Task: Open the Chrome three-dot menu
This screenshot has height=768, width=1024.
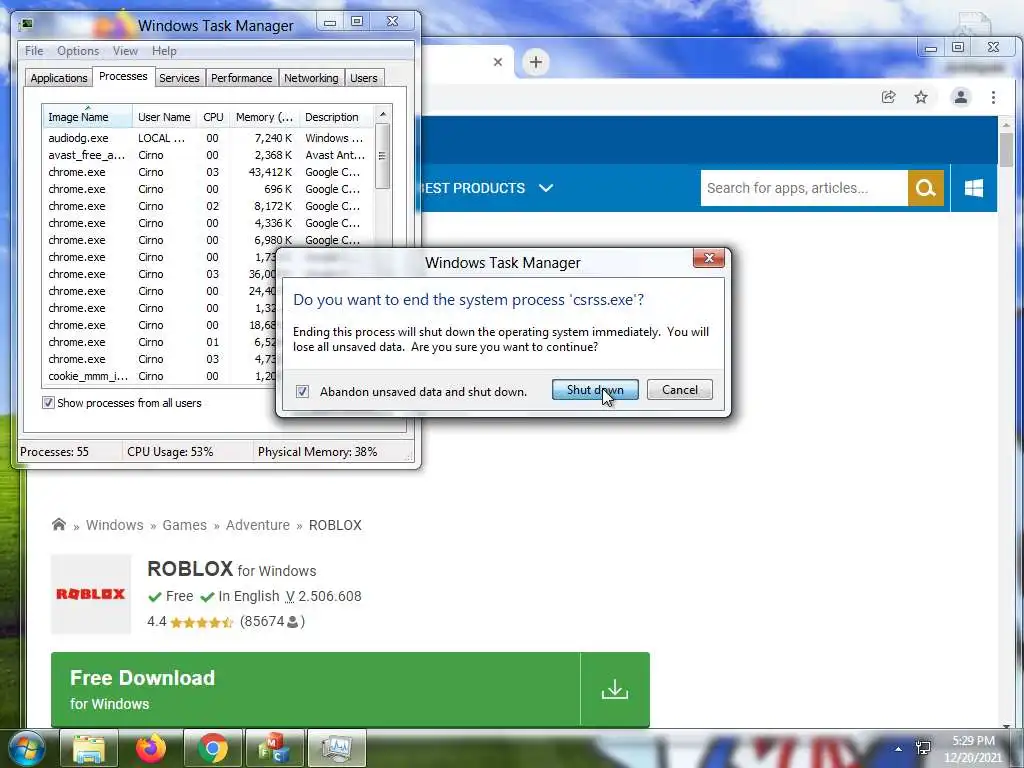Action: point(993,97)
